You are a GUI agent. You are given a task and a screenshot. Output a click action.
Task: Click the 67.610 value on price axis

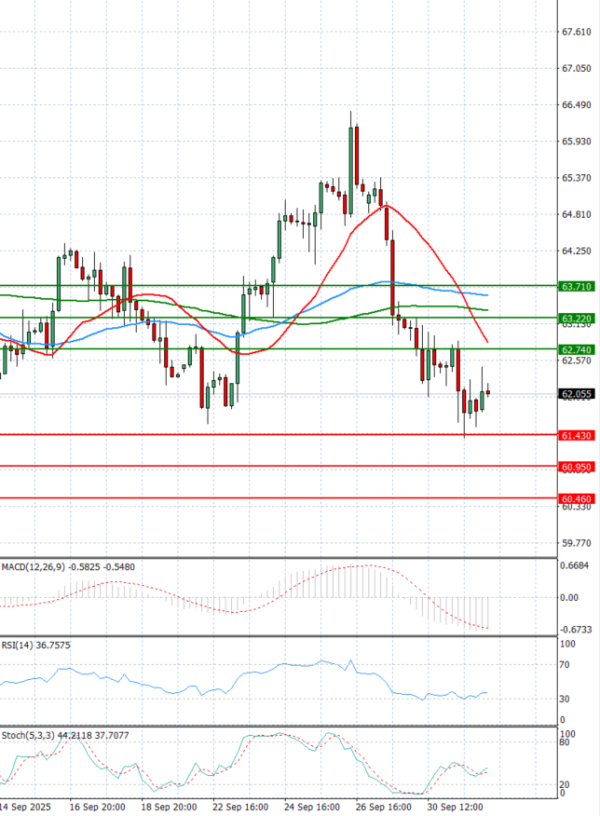coord(577,32)
